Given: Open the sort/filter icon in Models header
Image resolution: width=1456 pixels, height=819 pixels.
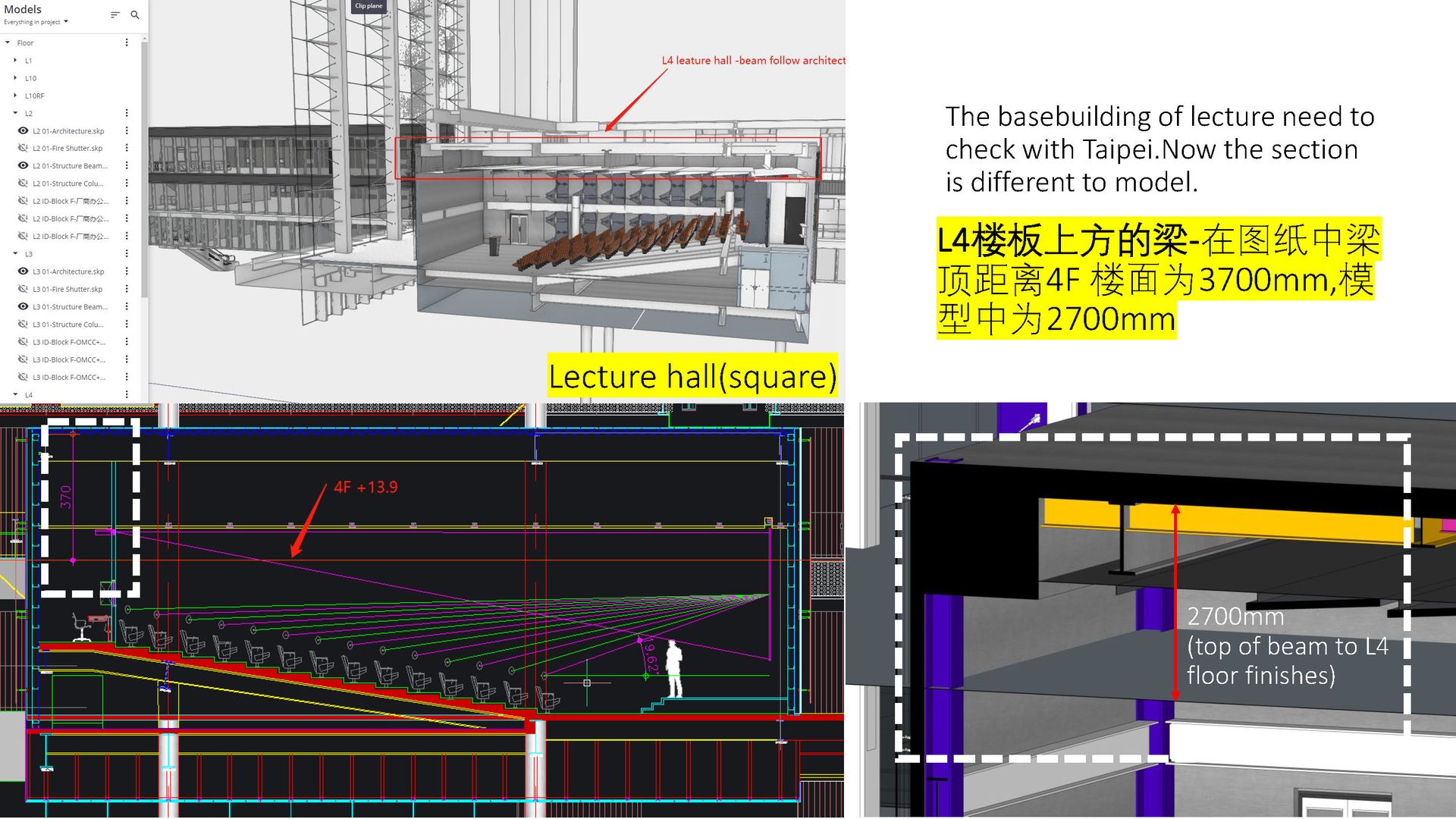Looking at the screenshot, I should pos(115,15).
